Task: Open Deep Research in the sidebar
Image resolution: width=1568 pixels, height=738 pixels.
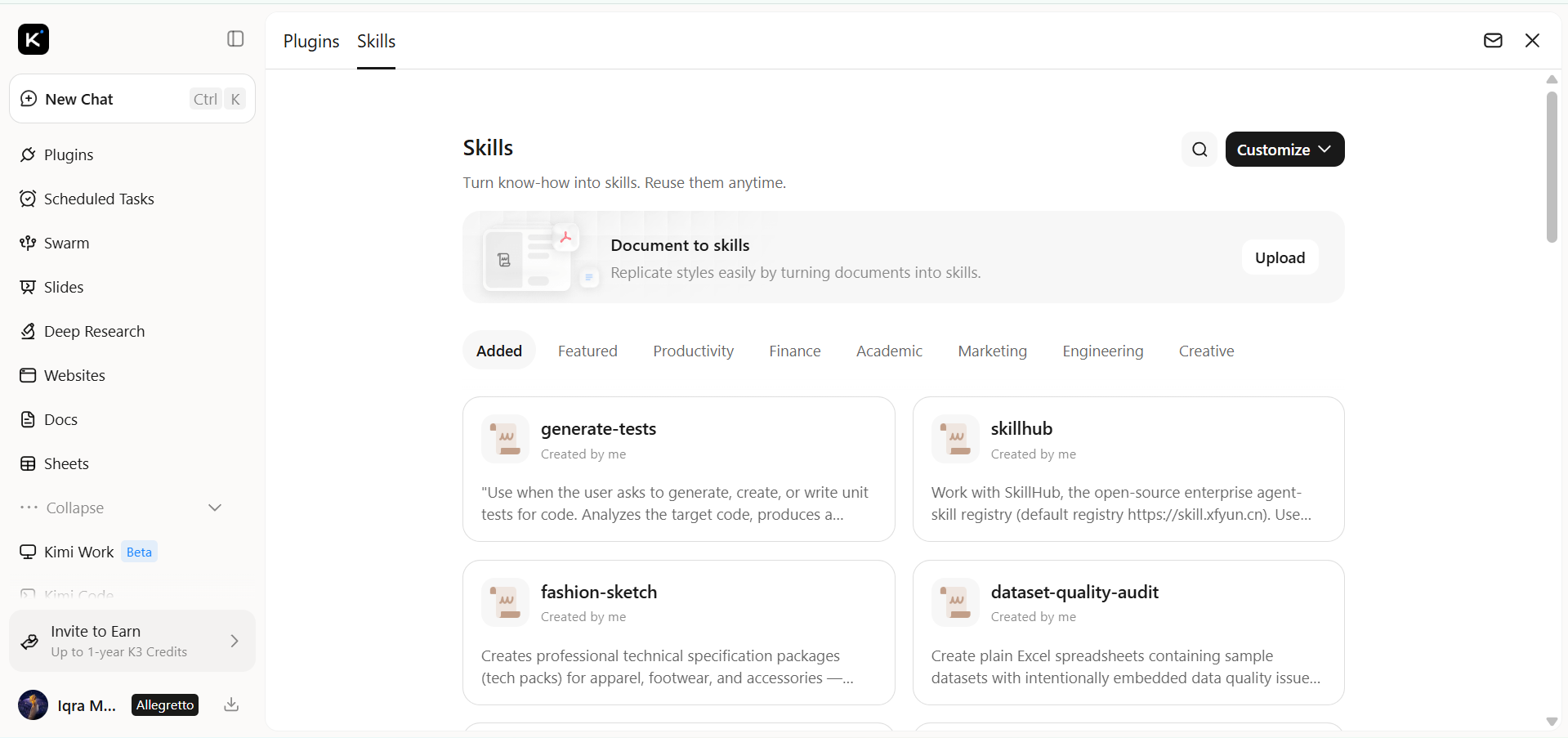Action: 132,331
